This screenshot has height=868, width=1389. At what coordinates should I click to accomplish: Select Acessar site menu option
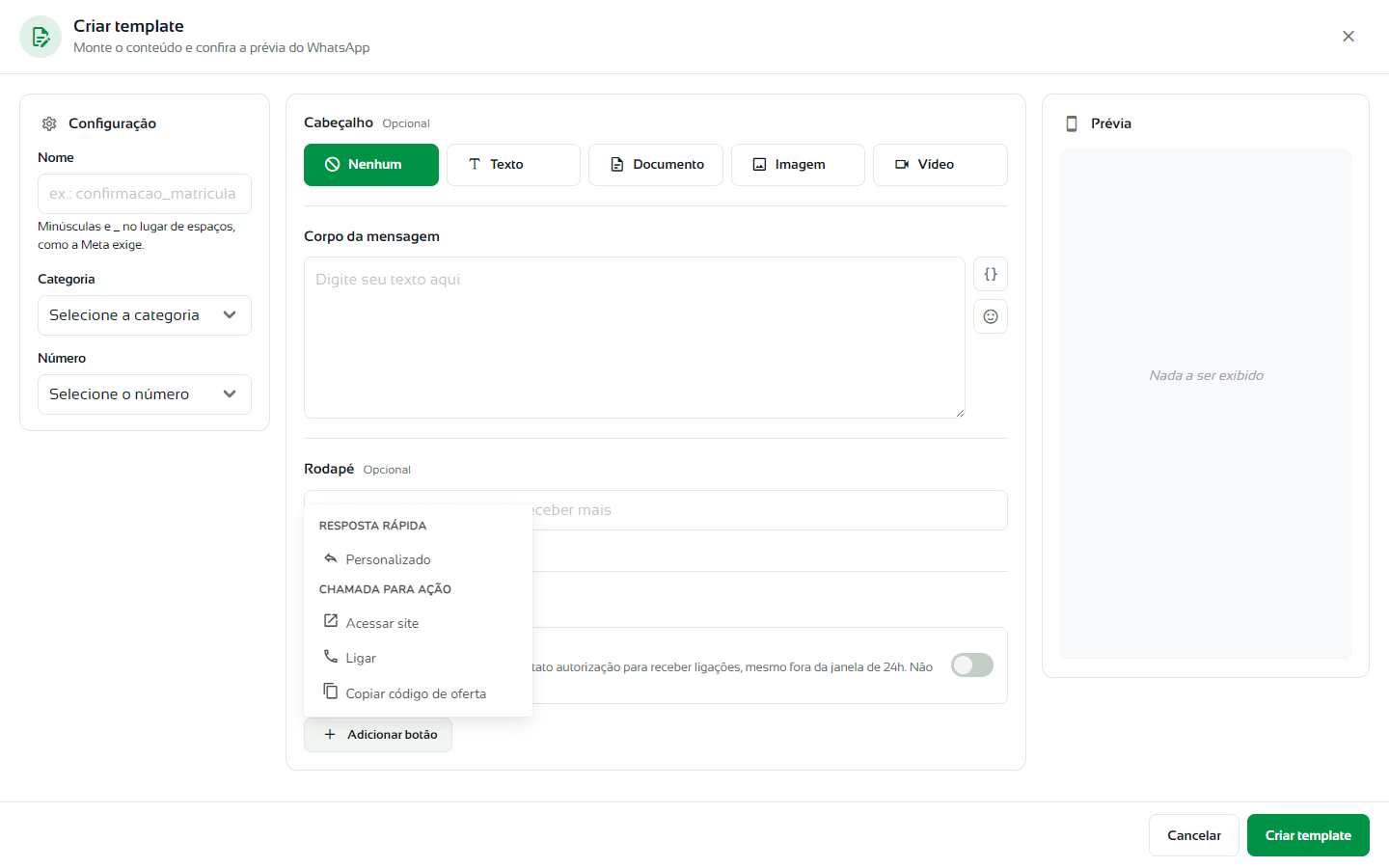click(418, 623)
